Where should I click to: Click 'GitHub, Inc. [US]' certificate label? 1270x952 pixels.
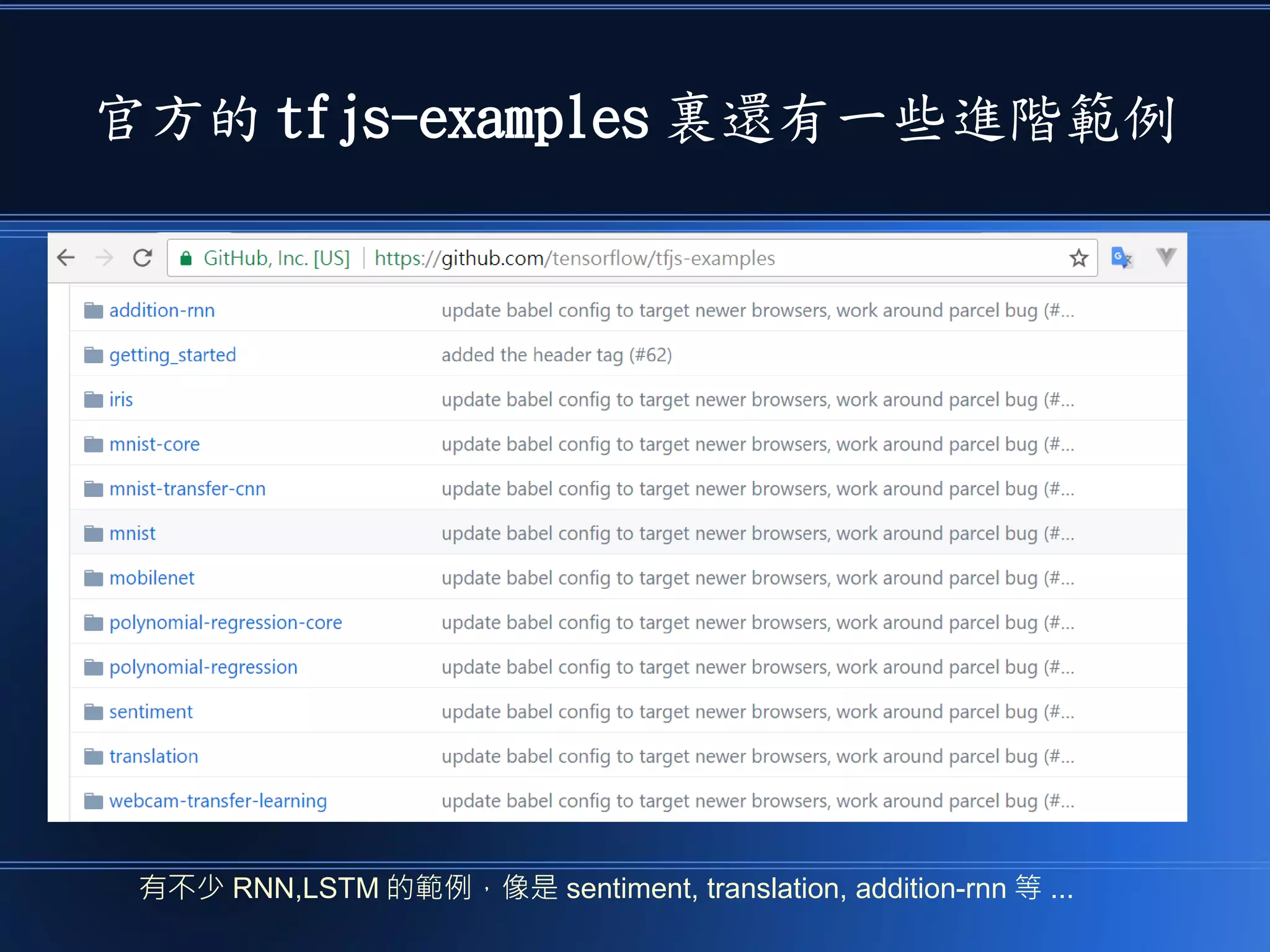click(277, 258)
